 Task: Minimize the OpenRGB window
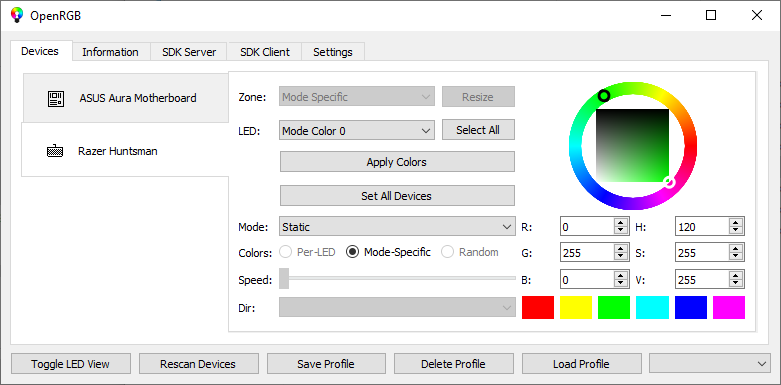click(665, 15)
